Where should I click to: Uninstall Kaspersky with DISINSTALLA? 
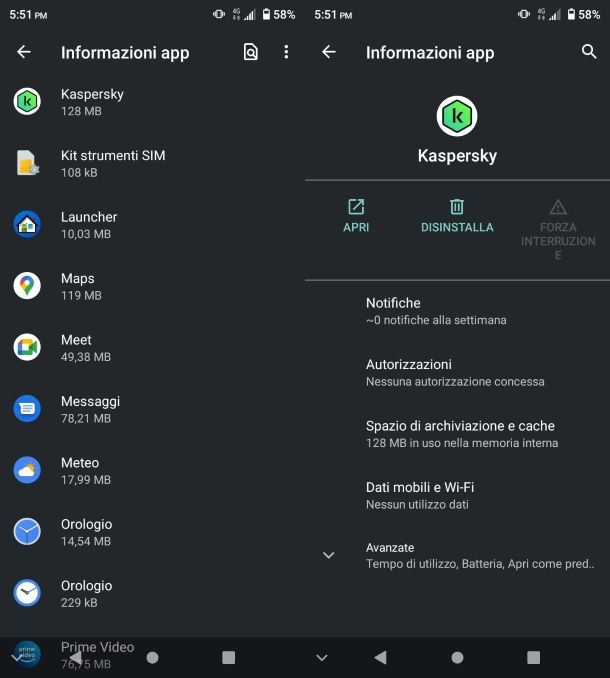(457, 216)
